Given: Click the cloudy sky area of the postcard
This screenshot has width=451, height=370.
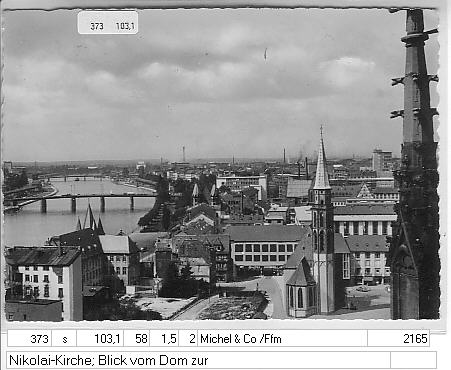Looking at the screenshot, I should coord(200,83).
